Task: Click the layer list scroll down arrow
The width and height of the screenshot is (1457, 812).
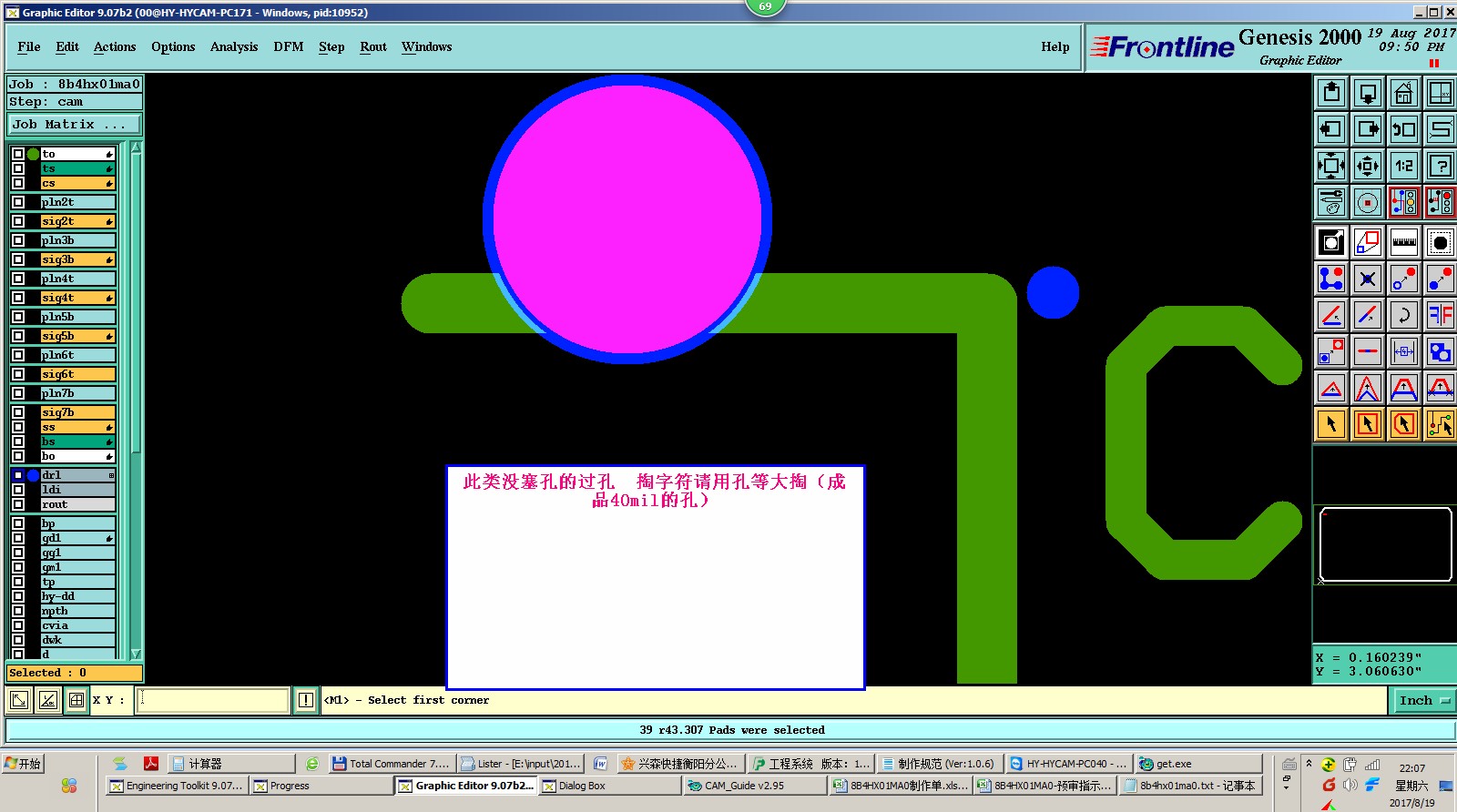Action: tap(137, 654)
